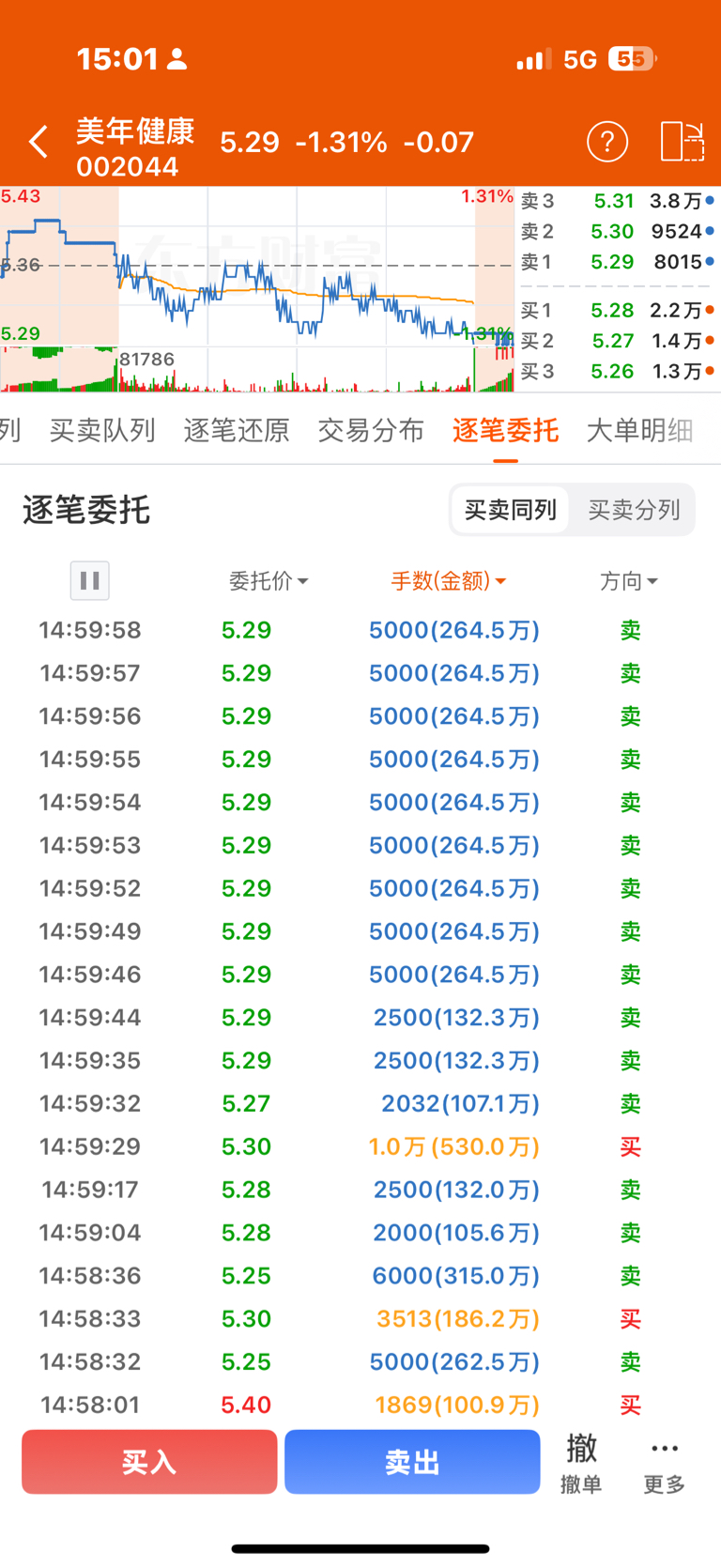Open 交易分布 tab
This screenshot has width=721, height=1568.
[x=371, y=430]
